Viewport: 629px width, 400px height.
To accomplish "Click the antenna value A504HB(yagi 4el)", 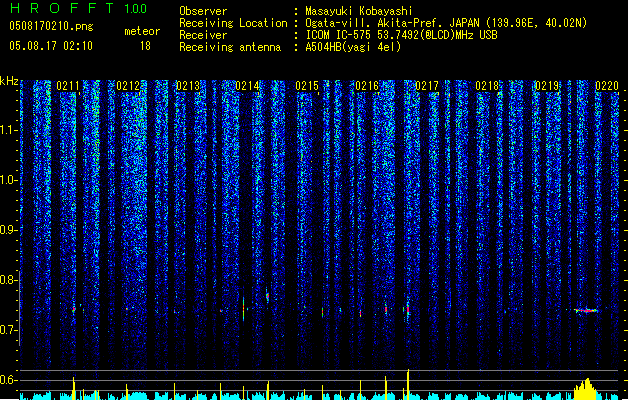I will tap(353, 47).
